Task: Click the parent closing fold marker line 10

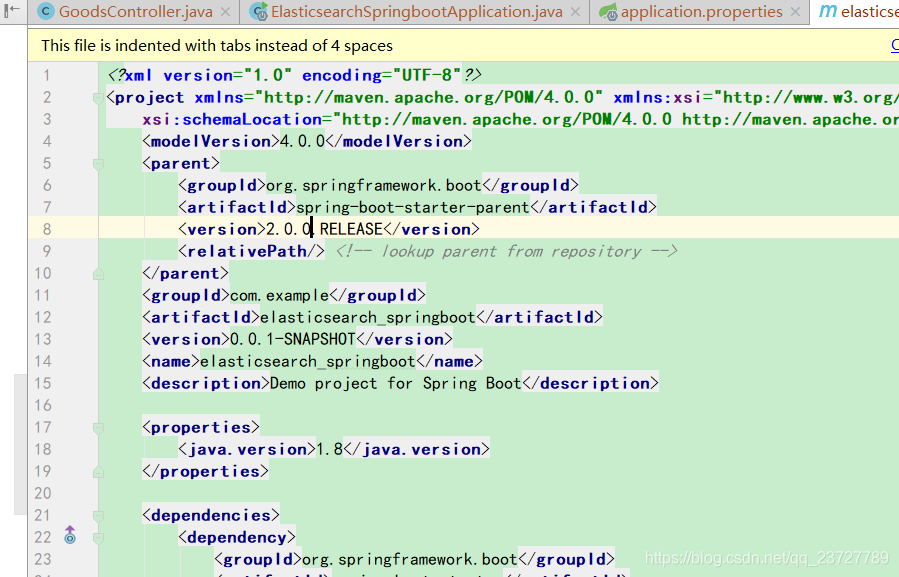Action: coord(98,274)
